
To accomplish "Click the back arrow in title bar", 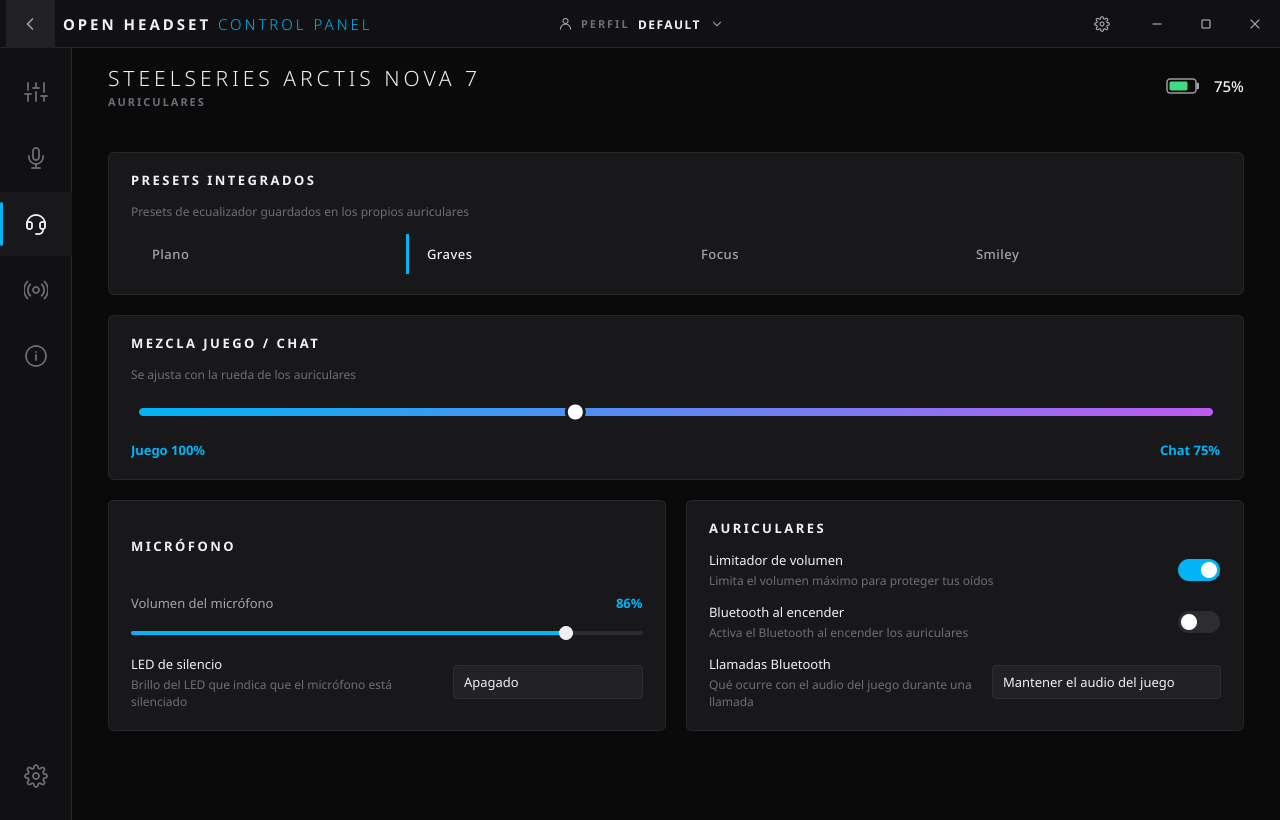I will click(30, 24).
